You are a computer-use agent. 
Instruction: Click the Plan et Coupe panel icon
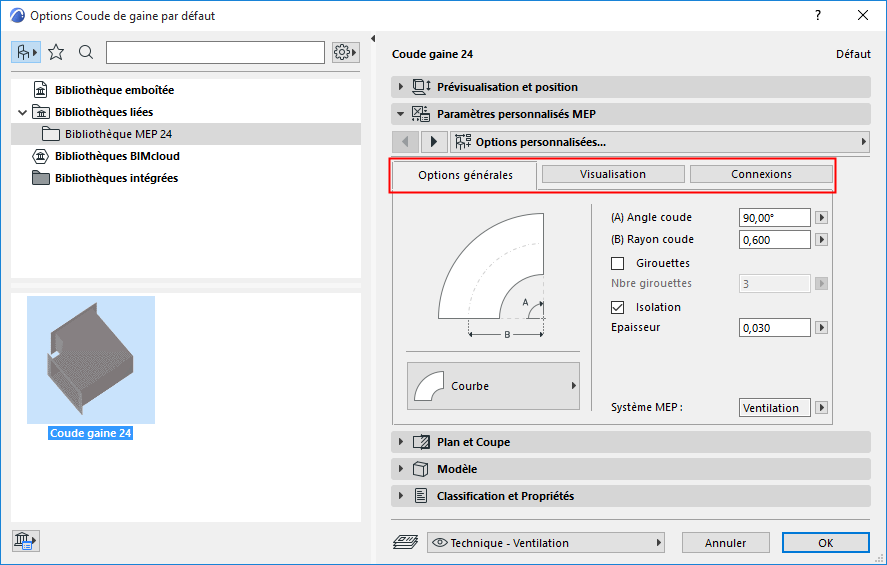pyautogui.click(x=421, y=442)
